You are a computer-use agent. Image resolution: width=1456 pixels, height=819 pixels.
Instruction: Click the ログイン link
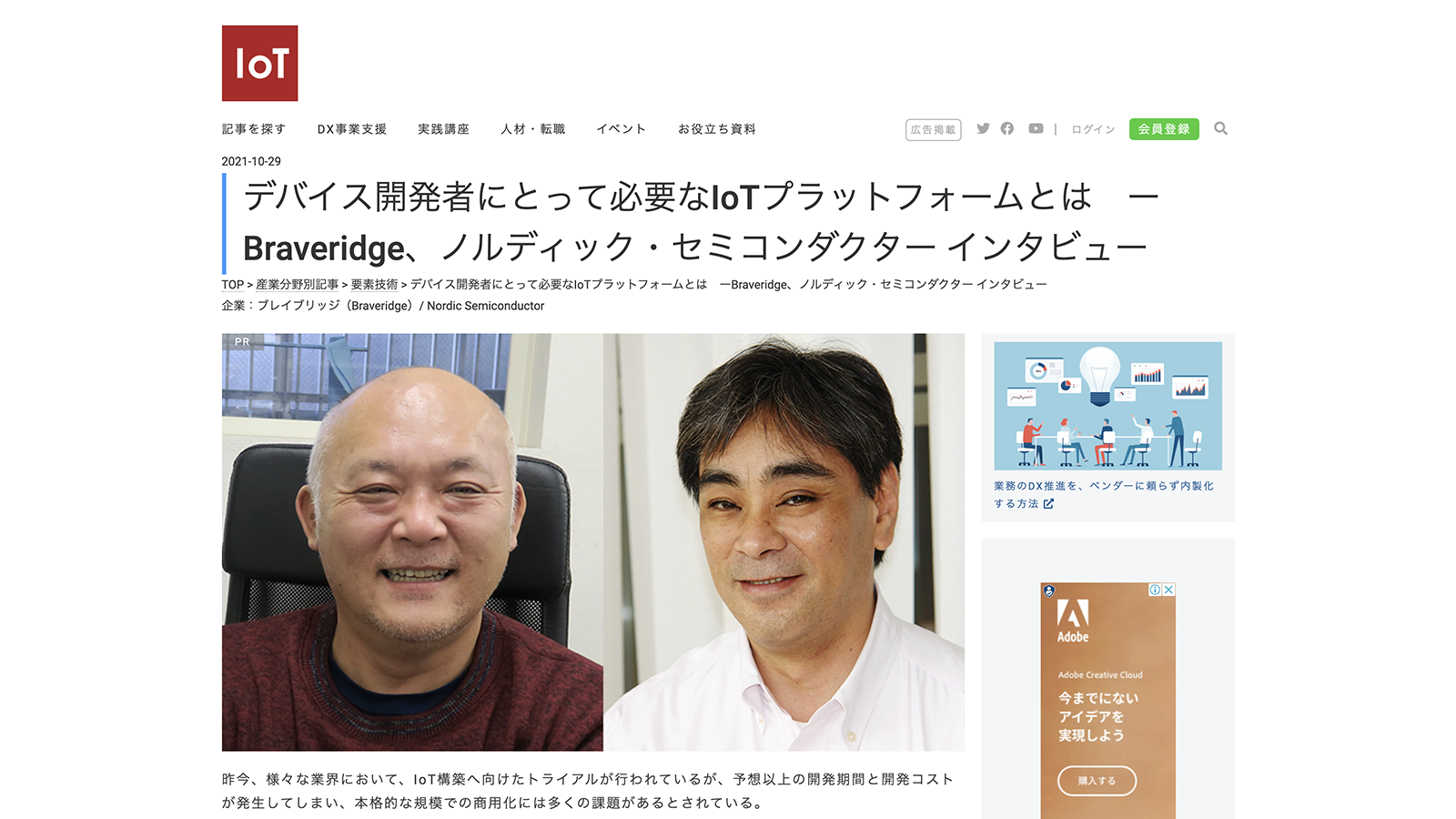tap(1093, 129)
